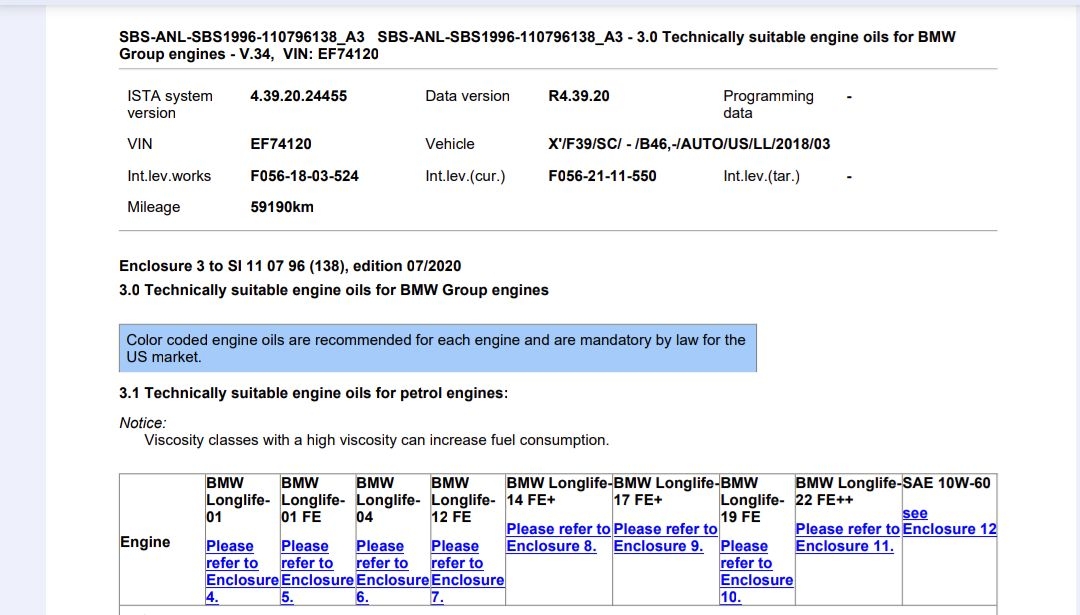Select the mileage value '59190km'
This screenshot has width=1080, height=615.
click(282, 207)
